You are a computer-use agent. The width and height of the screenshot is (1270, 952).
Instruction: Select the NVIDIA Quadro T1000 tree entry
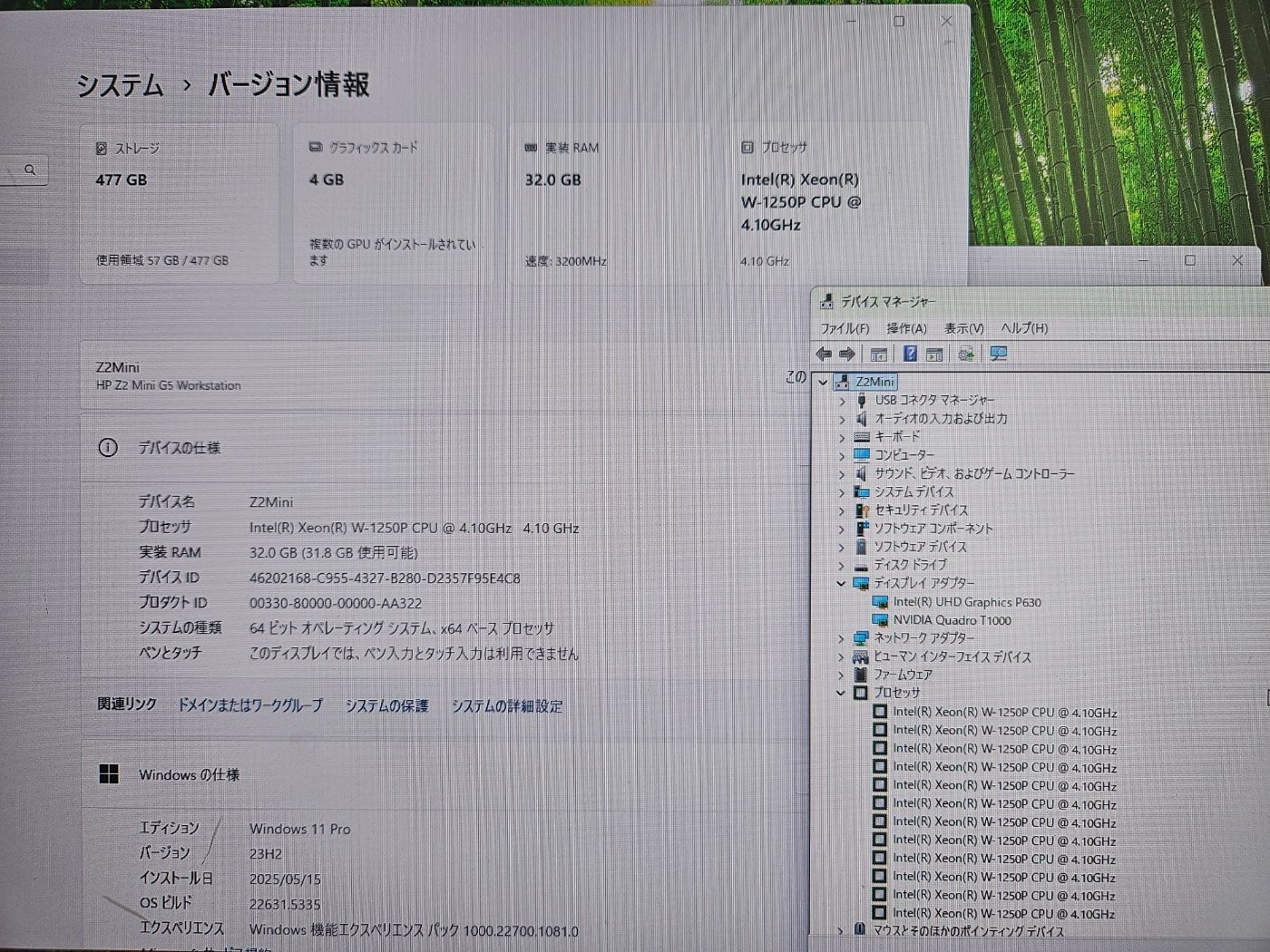tap(952, 620)
